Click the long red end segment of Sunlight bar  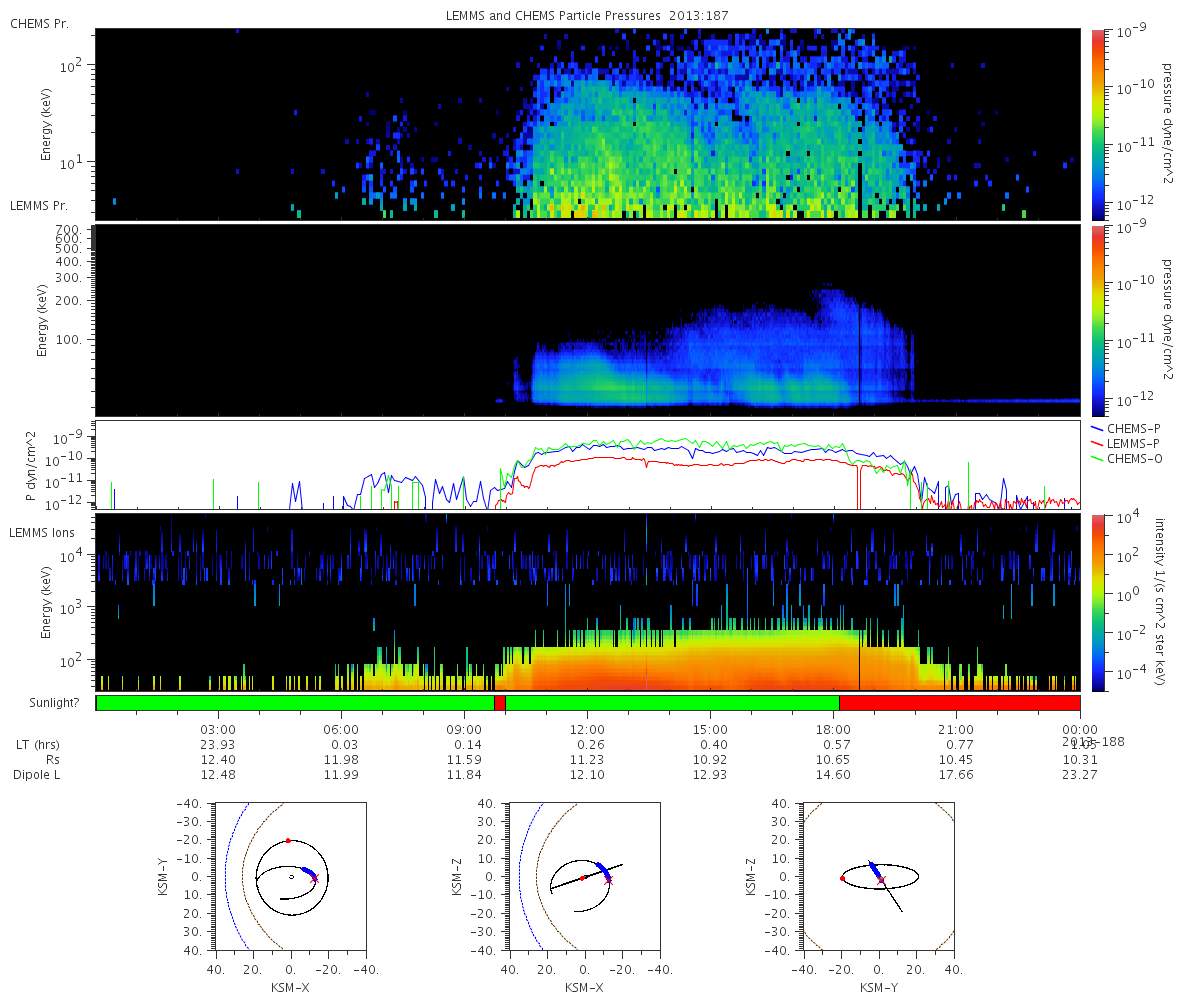[x=960, y=703]
